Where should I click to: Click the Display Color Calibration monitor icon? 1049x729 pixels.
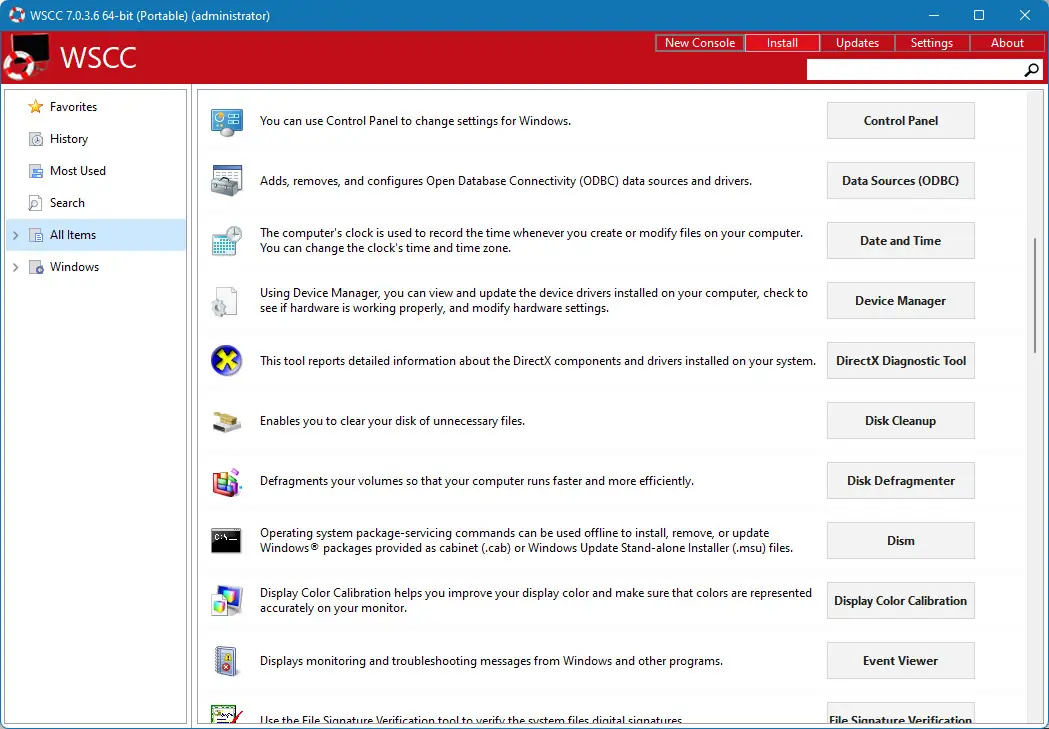pos(226,601)
